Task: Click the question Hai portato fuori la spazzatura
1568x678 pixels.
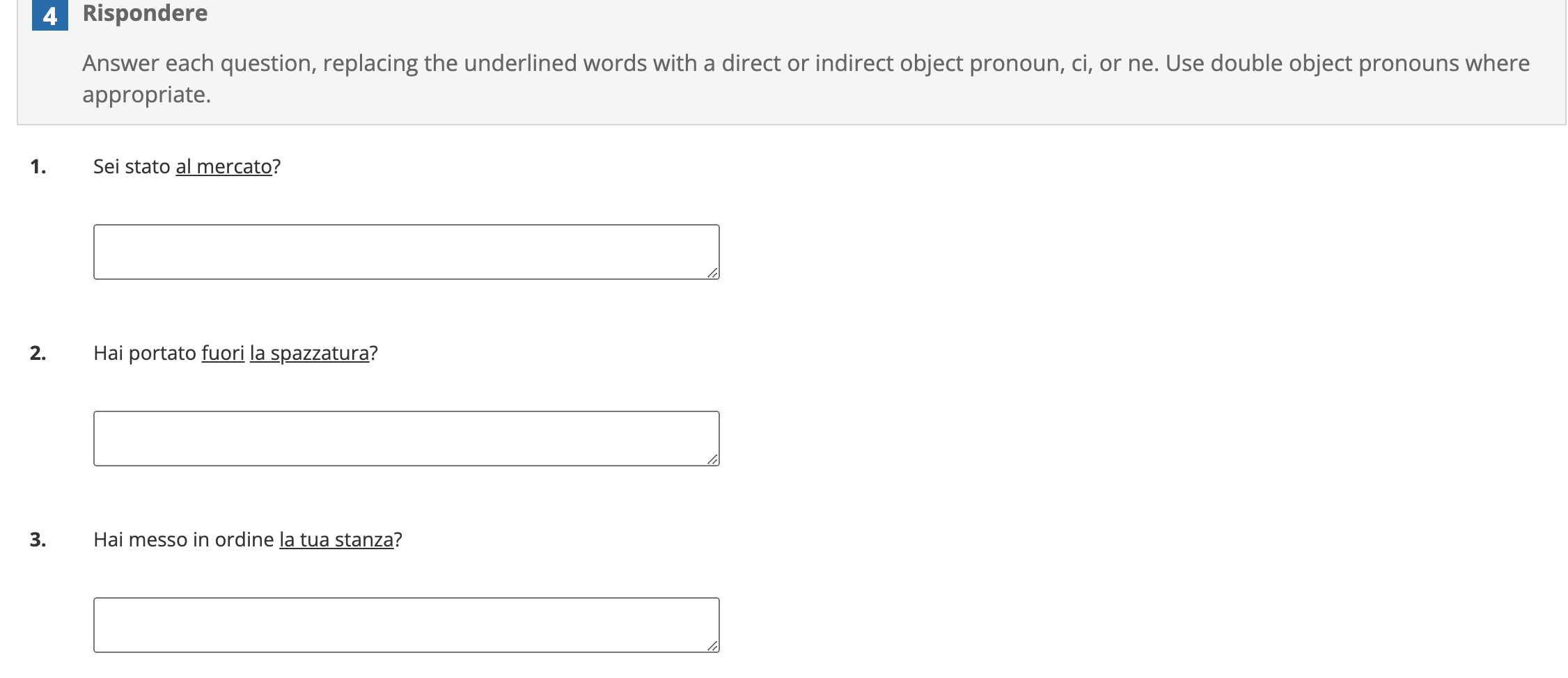Action: (x=235, y=353)
